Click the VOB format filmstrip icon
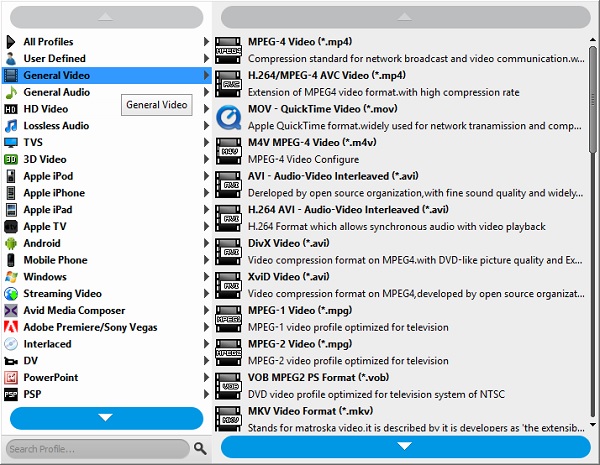This screenshot has width=600, height=465. tap(228, 386)
